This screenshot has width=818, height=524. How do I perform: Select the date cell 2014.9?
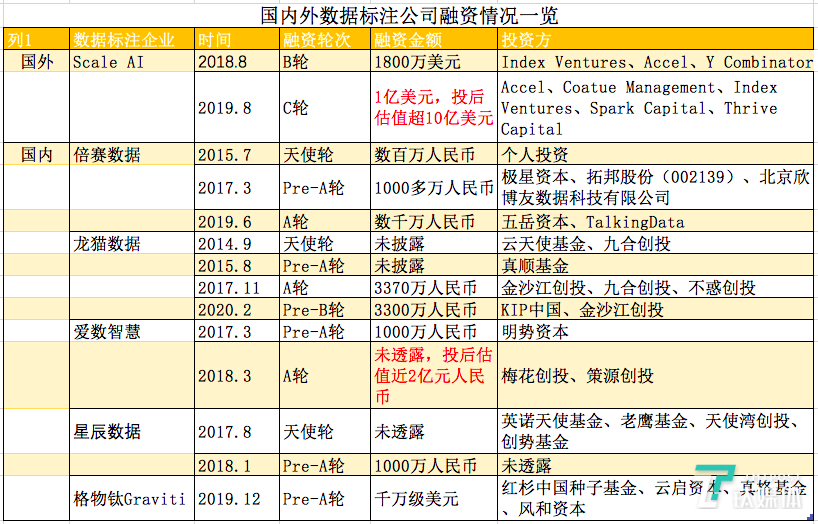pos(237,243)
